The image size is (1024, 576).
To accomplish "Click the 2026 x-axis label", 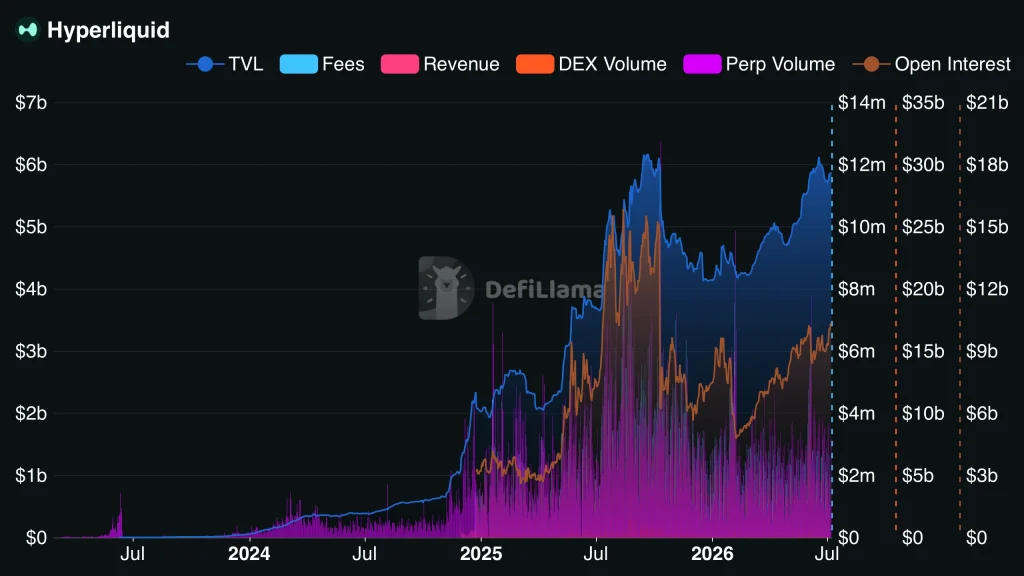I will pos(712,554).
